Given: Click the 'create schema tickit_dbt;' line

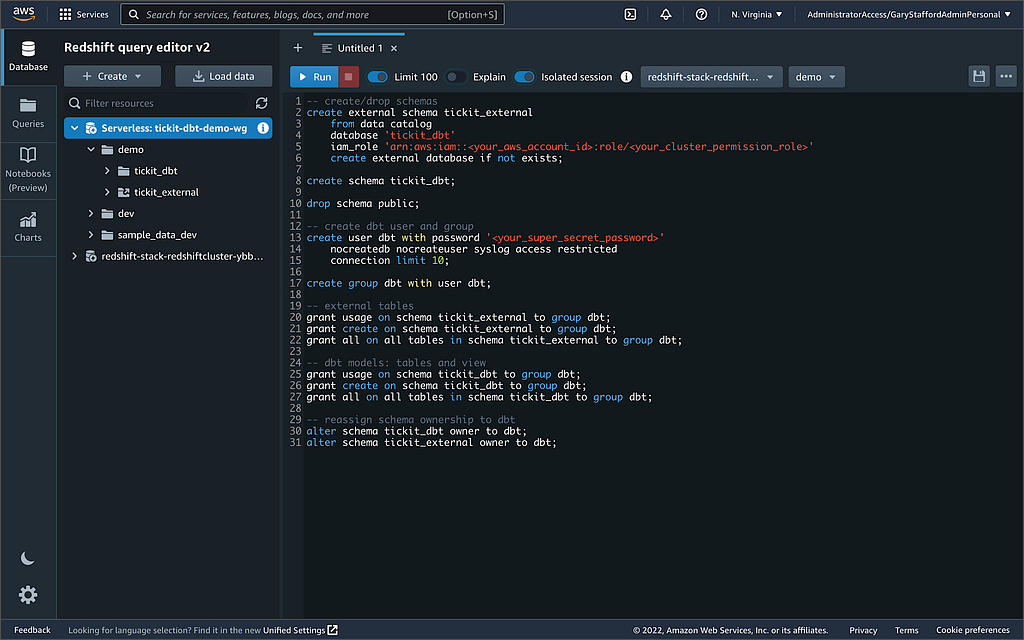Looking at the screenshot, I should tap(381, 180).
